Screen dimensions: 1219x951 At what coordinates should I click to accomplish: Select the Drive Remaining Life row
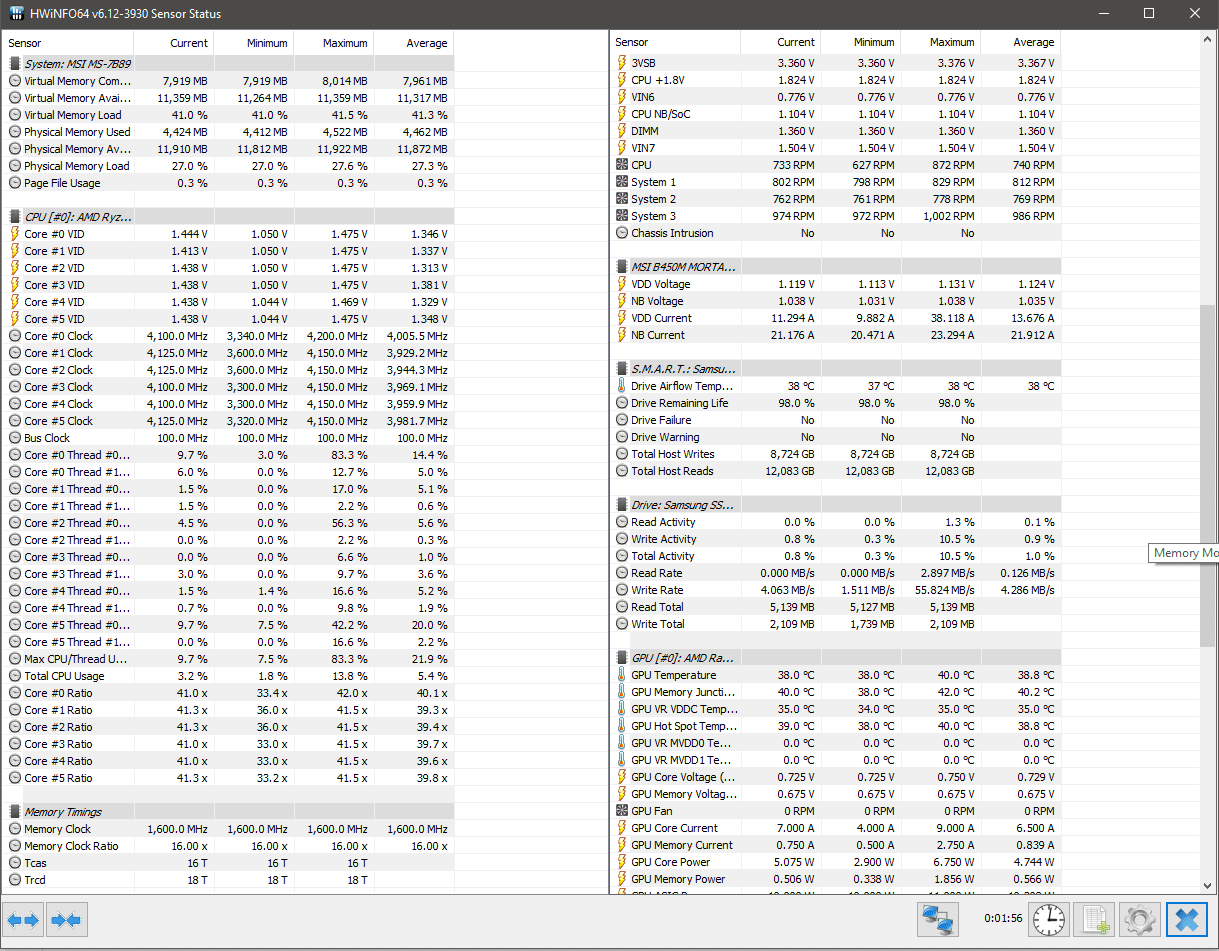pos(837,403)
